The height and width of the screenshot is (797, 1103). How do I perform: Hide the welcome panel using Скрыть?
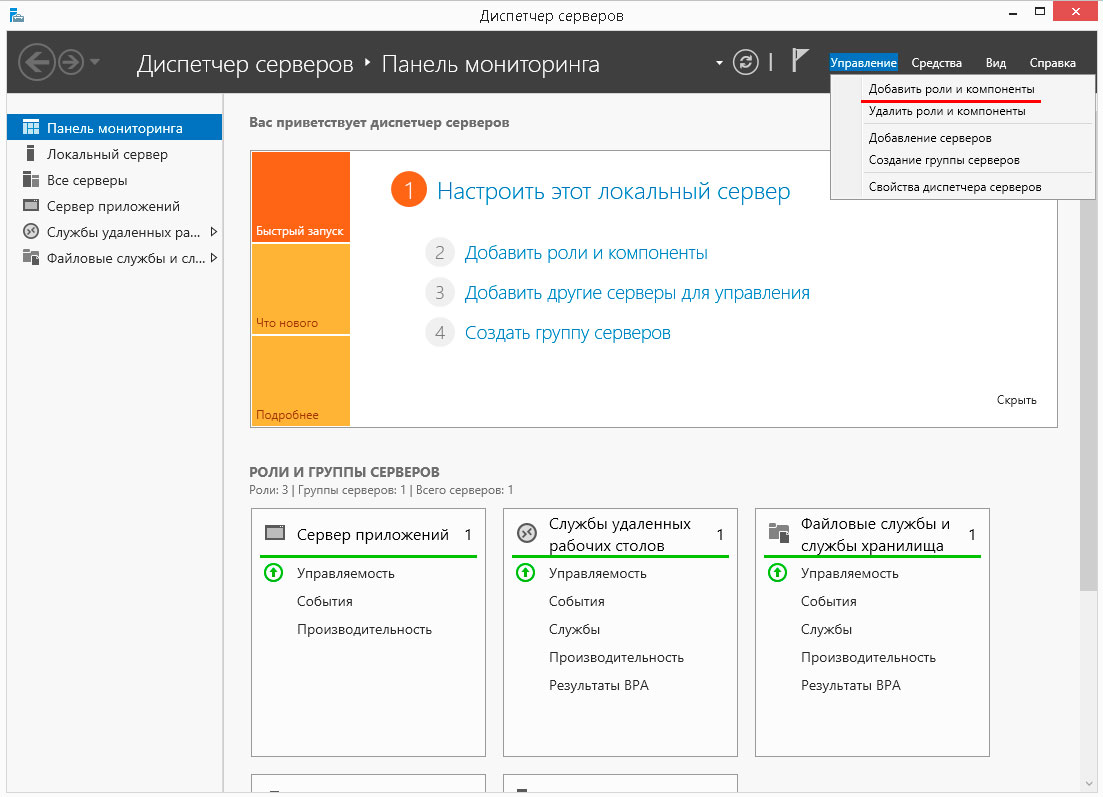coord(1016,400)
